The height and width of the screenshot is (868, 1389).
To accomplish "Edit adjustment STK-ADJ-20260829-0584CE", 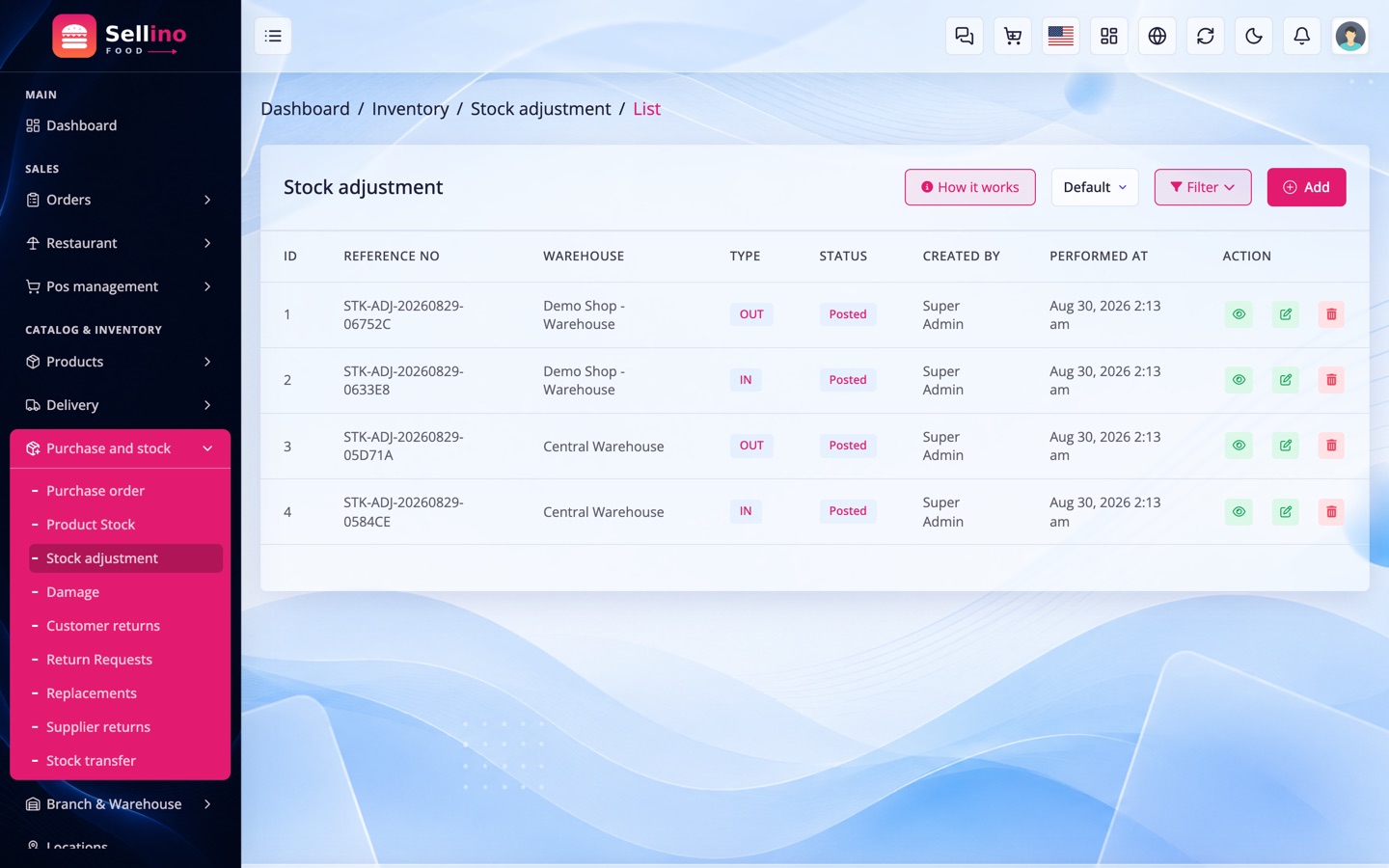I will [1286, 512].
